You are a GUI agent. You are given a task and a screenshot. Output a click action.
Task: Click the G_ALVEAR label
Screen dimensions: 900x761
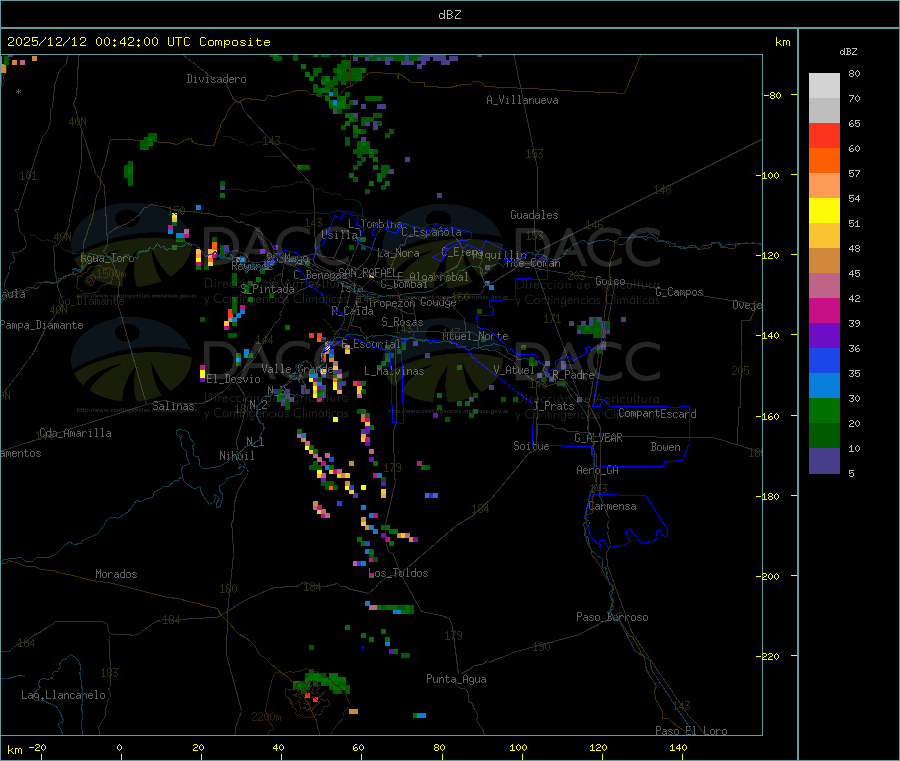pyautogui.click(x=599, y=438)
